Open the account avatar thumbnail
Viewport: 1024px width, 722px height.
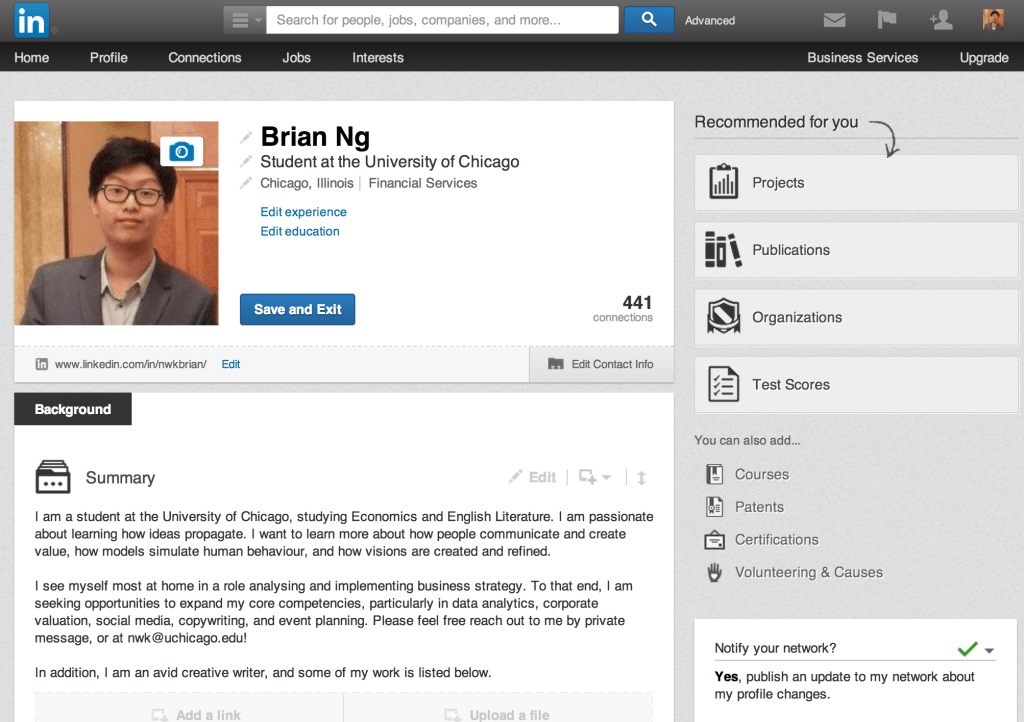(993, 20)
